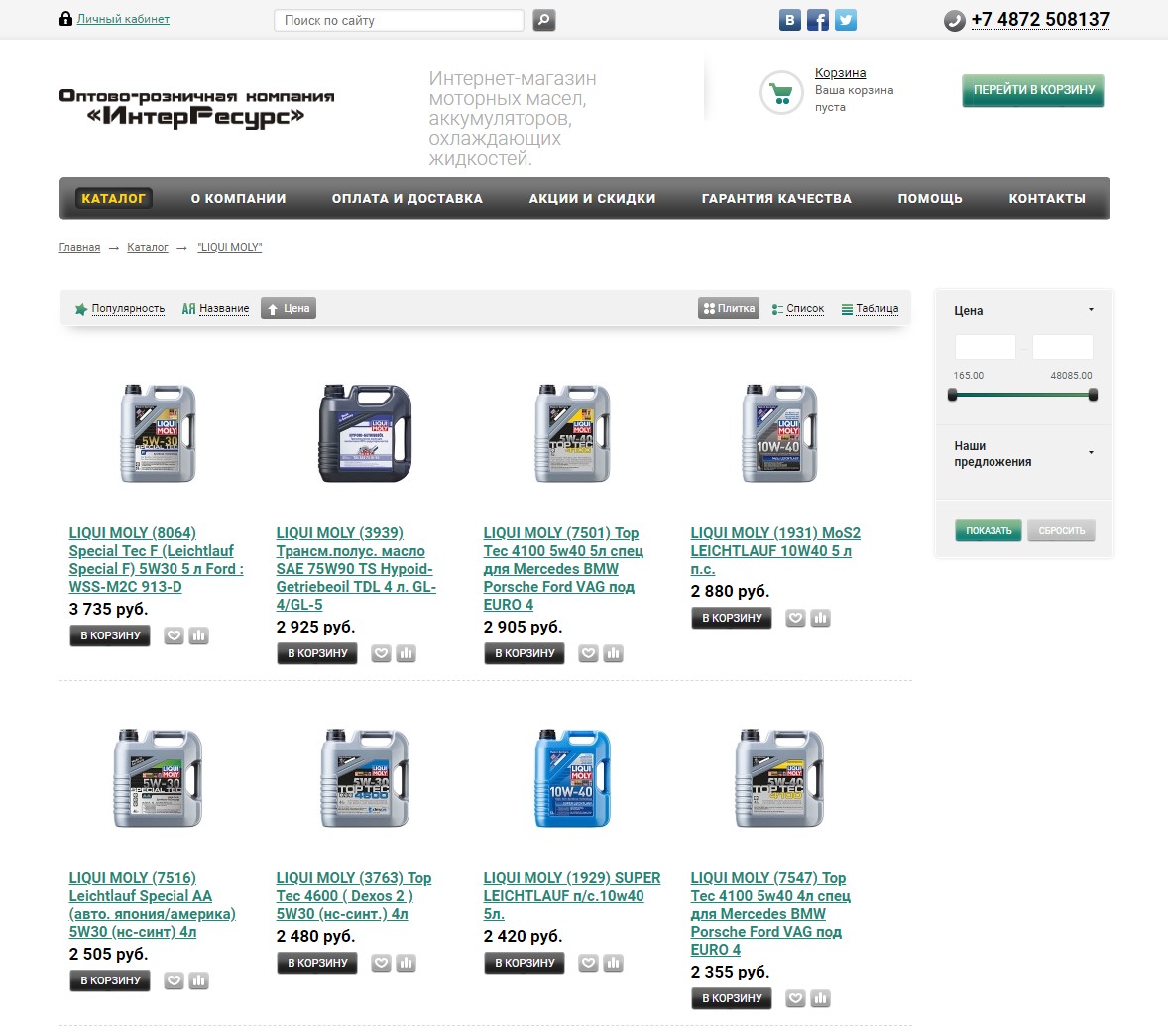This screenshot has width=1168, height=1036.
Task: Collapse the Цена filter section arrow
Action: click(1091, 310)
